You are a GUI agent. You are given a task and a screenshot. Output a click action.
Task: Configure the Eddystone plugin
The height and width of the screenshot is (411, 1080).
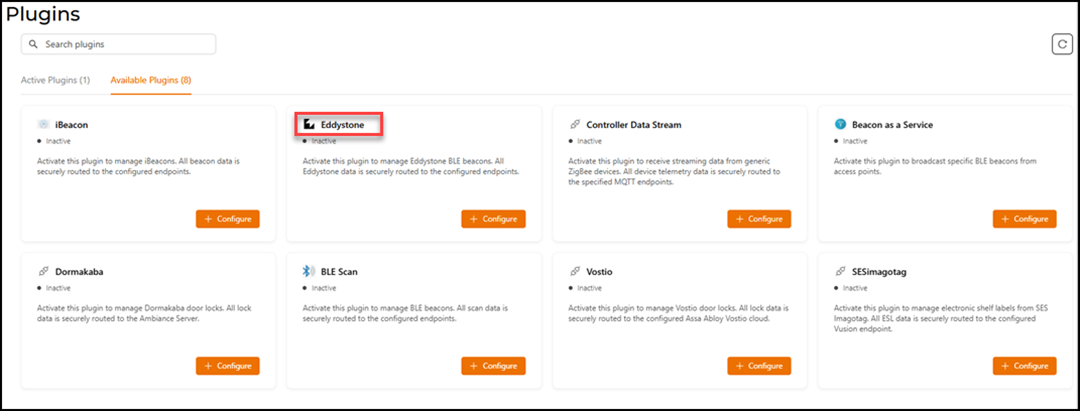[x=493, y=219]
